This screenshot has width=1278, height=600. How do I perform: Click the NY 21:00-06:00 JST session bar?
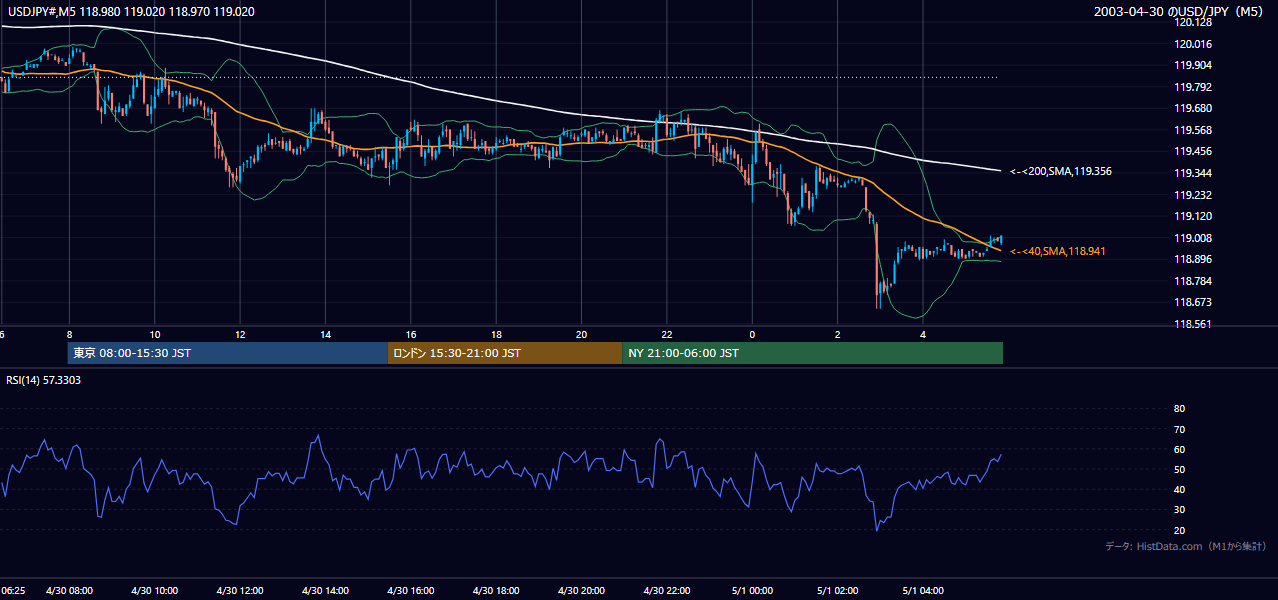(812, 353)
